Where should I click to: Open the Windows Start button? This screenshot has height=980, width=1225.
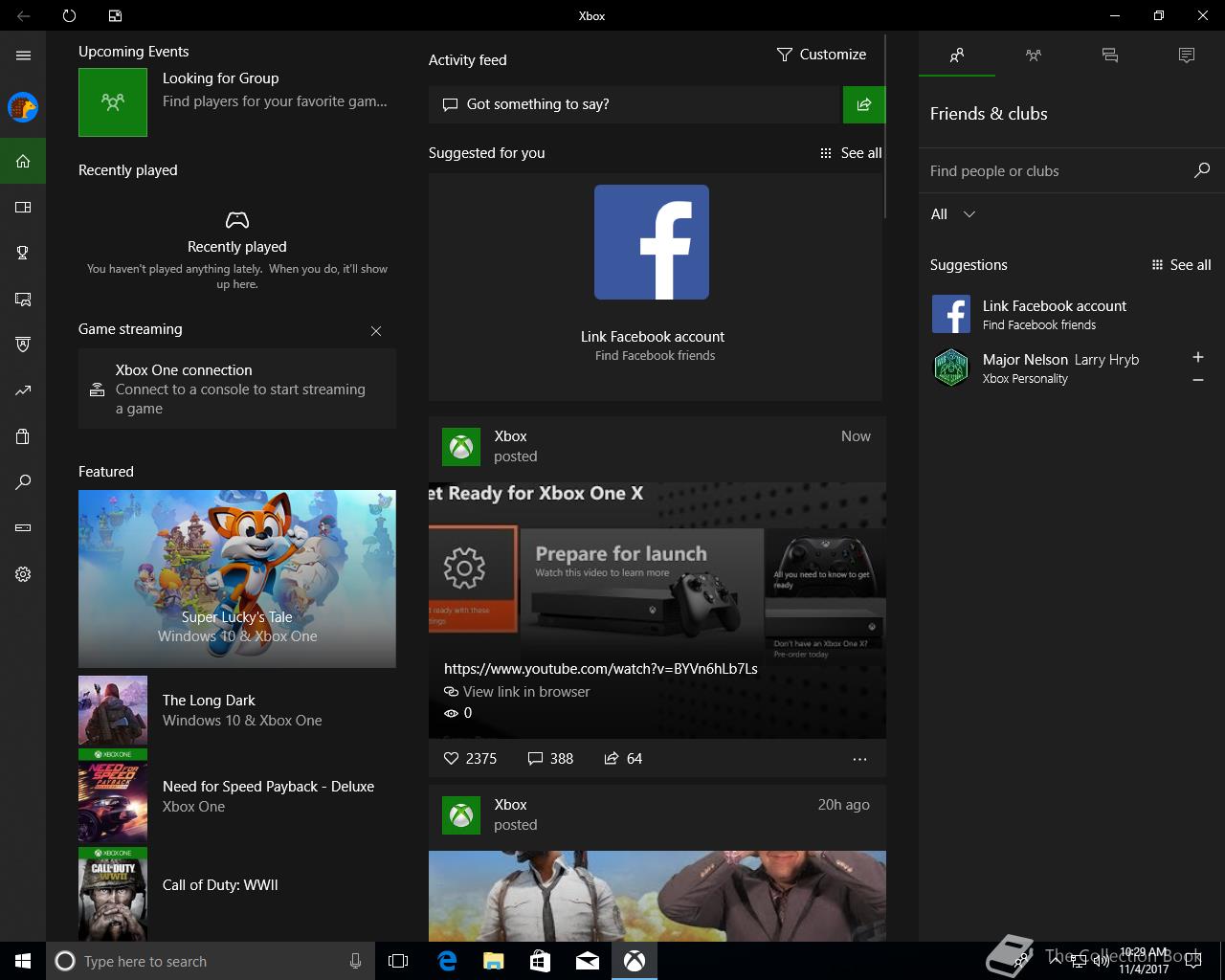[x=23, y=961]
